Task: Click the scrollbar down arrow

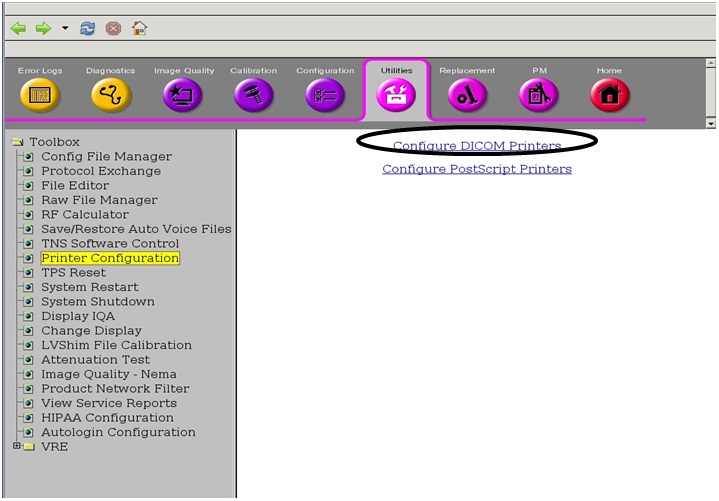Action: tap(711, 123)
